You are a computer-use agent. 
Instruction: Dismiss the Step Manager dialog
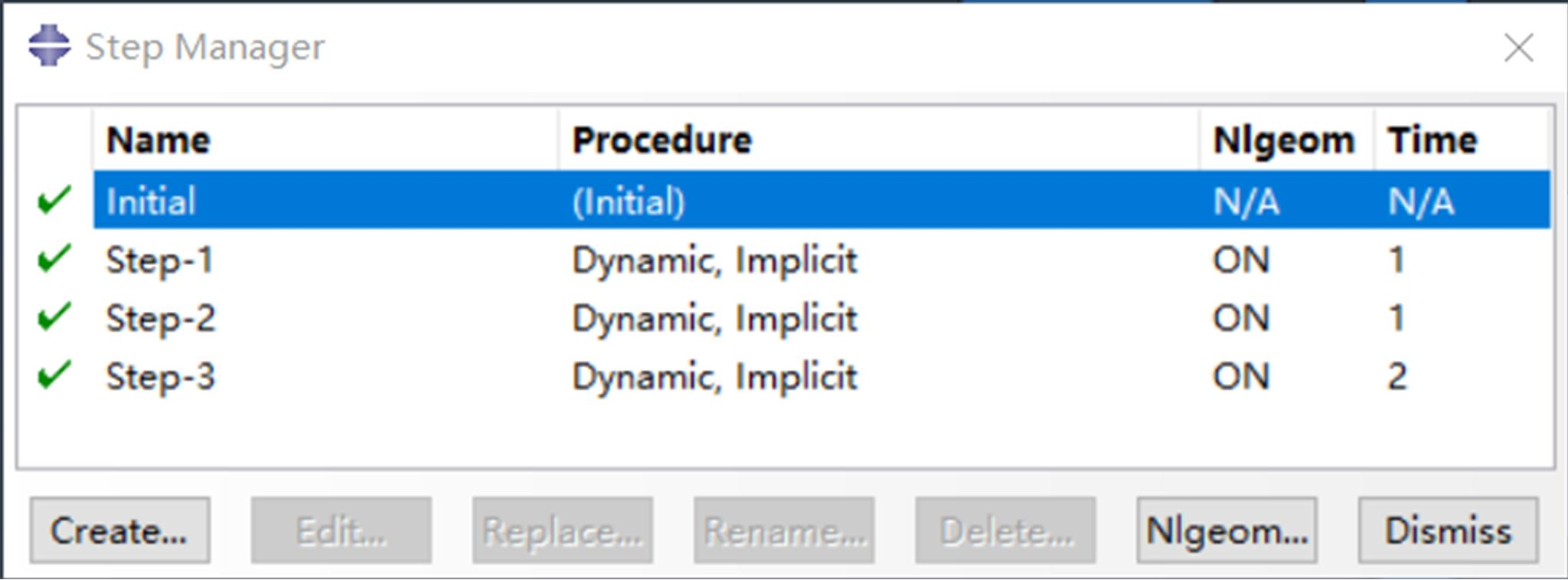[x=1448, y=530]
